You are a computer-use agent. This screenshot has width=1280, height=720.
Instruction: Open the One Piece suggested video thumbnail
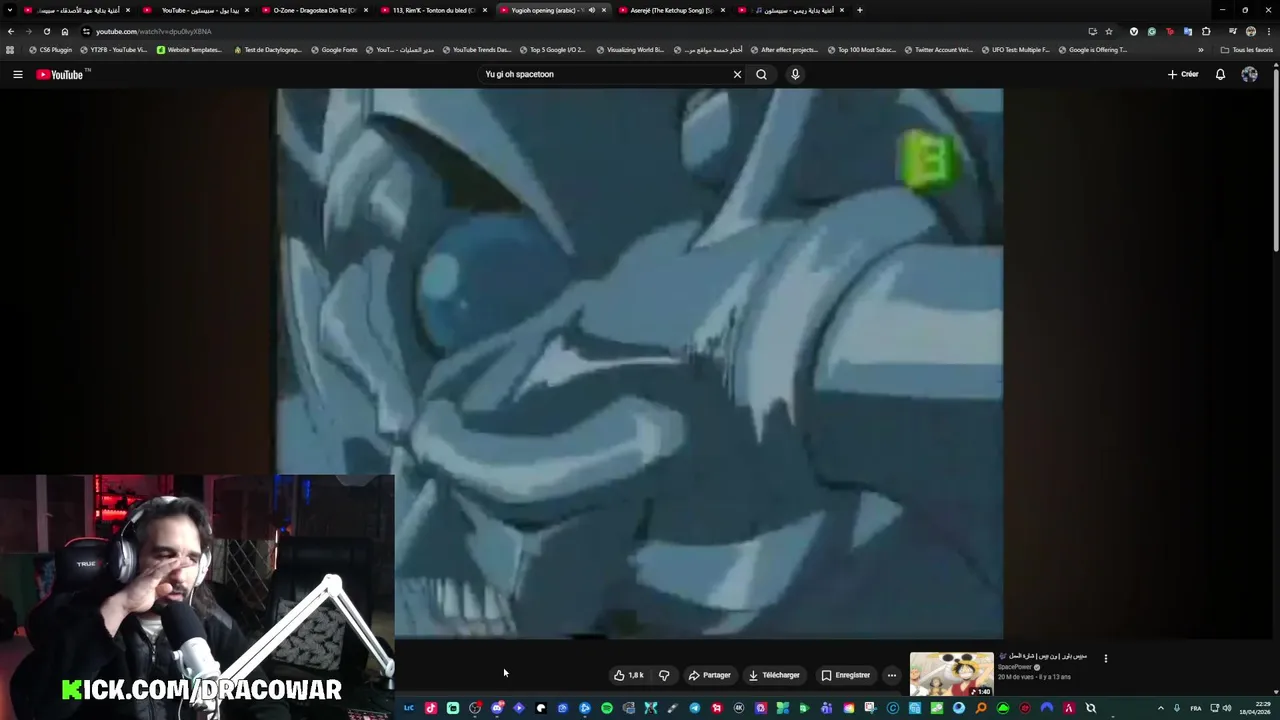point(952,675)
